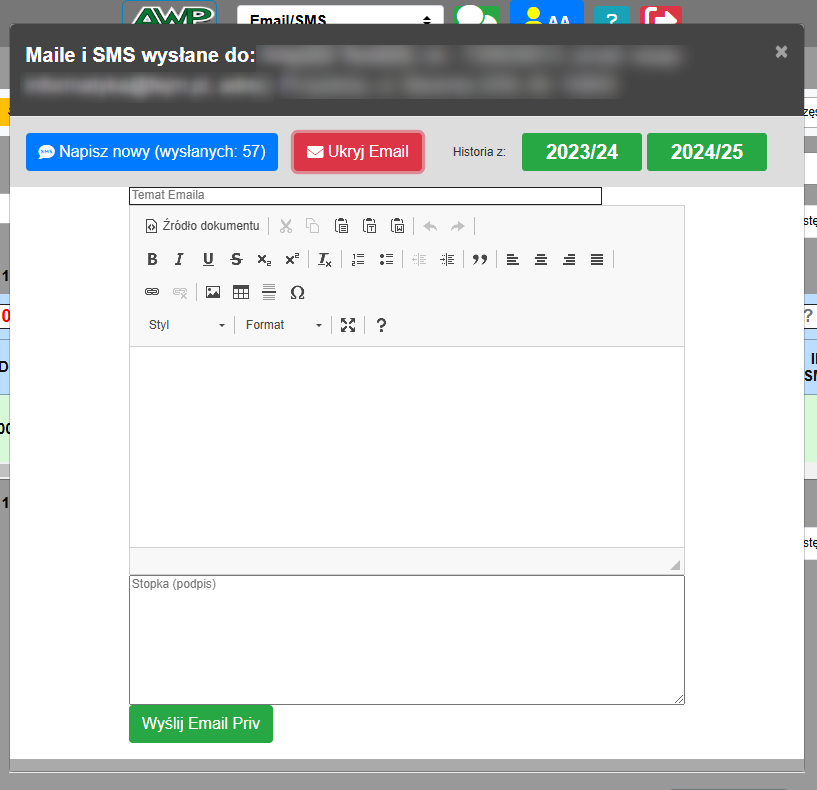Screen dimensions: 817x790
Task: Click the block quote icon
Action: tap(480, 259)
